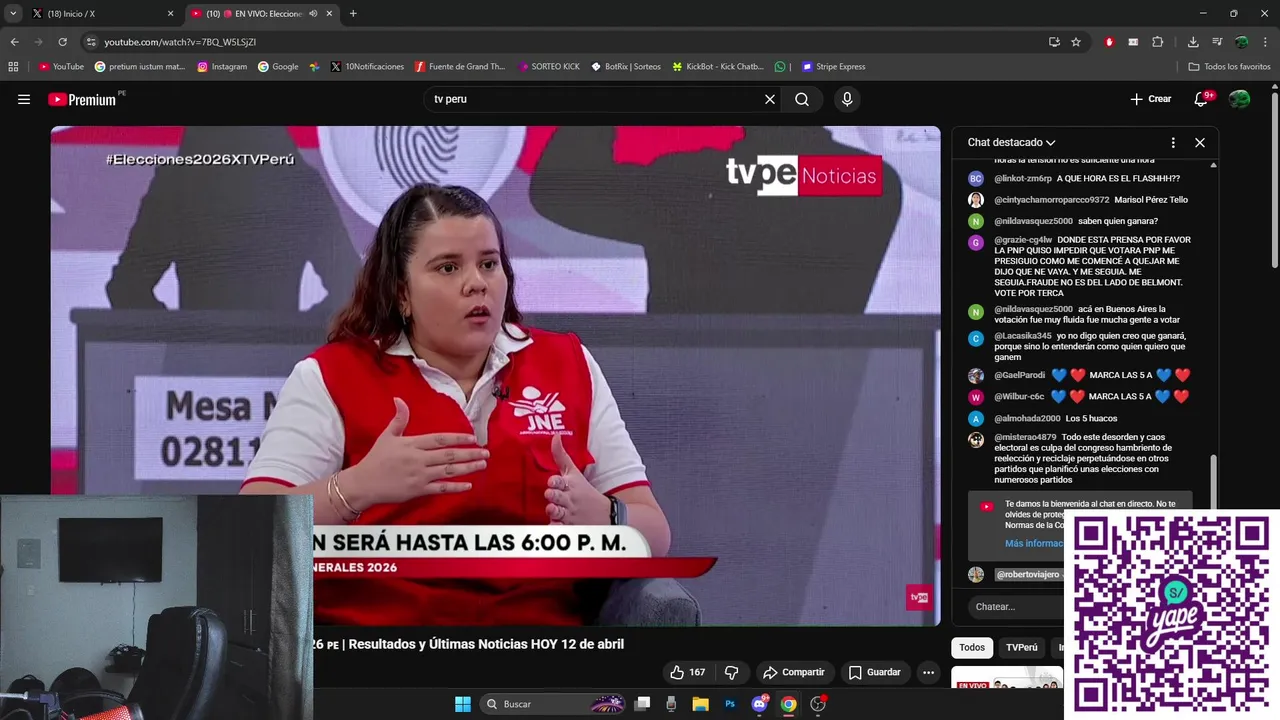Image resolution: width=1280 pixels, height=720 pixels.
Task: Reload the YouTube page
Action: (62, 42)
